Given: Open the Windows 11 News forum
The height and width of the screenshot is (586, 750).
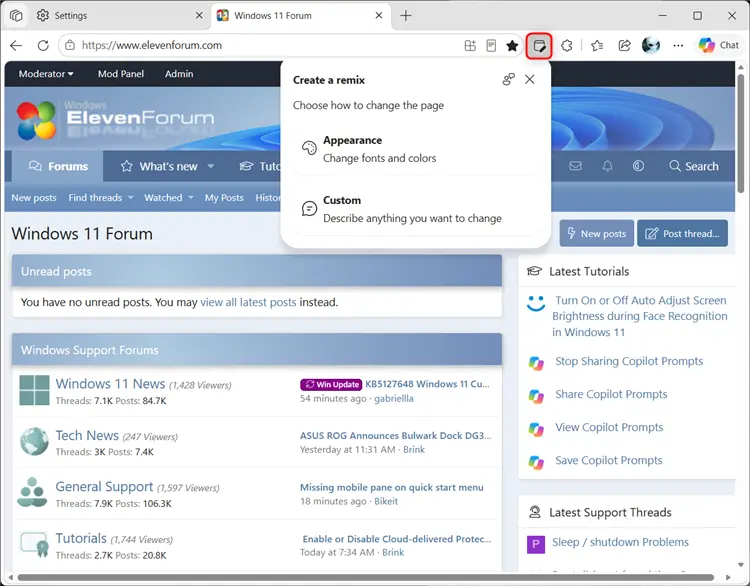Looking at the screenshot, I should (110, 384).
